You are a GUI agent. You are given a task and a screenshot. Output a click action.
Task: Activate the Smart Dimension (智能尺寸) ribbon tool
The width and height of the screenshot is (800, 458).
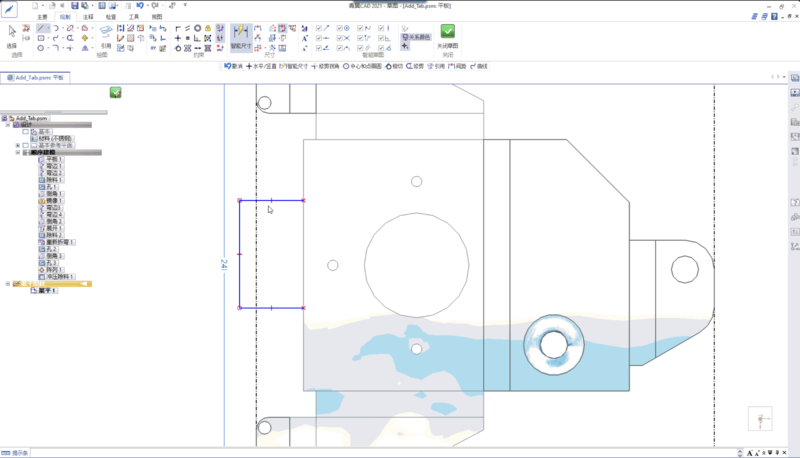tap(240, 36)
